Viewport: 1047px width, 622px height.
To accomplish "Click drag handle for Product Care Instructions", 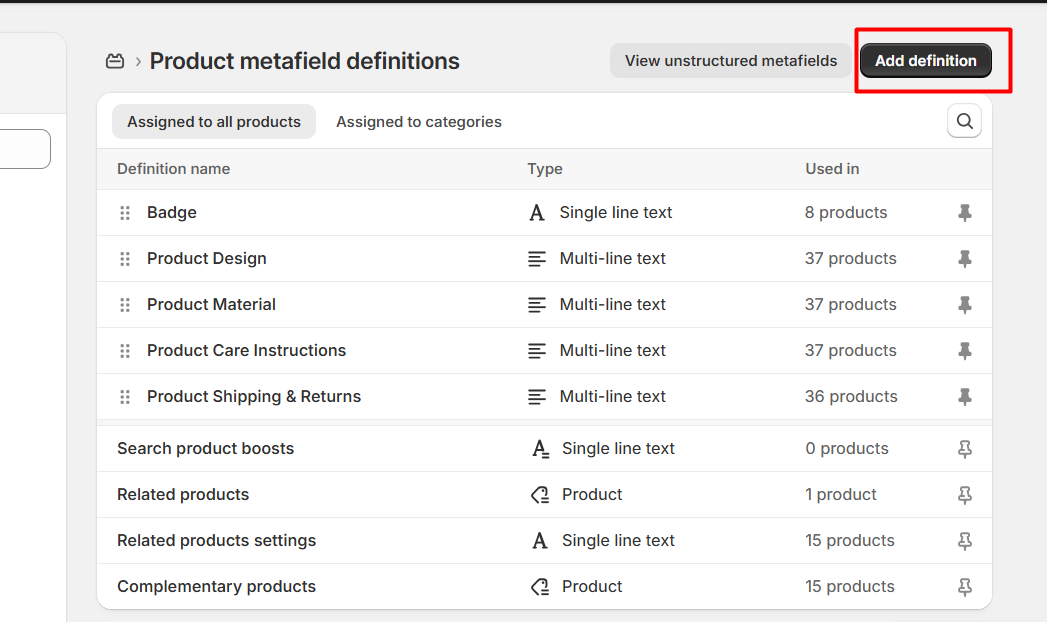I will click(125, 351).
